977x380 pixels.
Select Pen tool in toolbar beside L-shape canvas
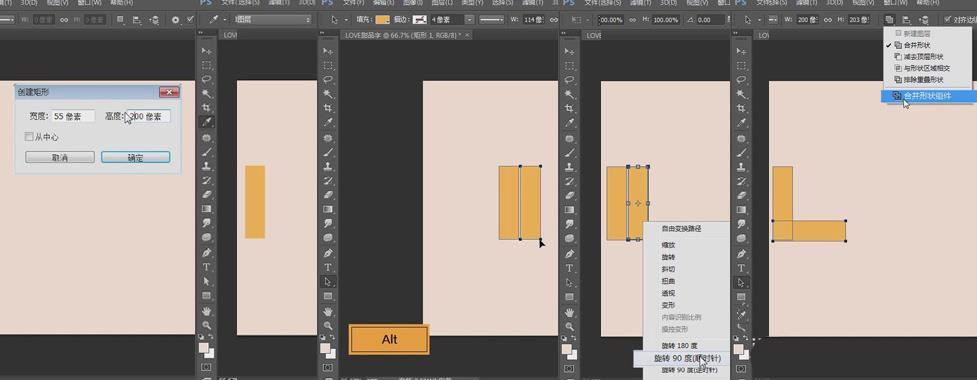741,254
